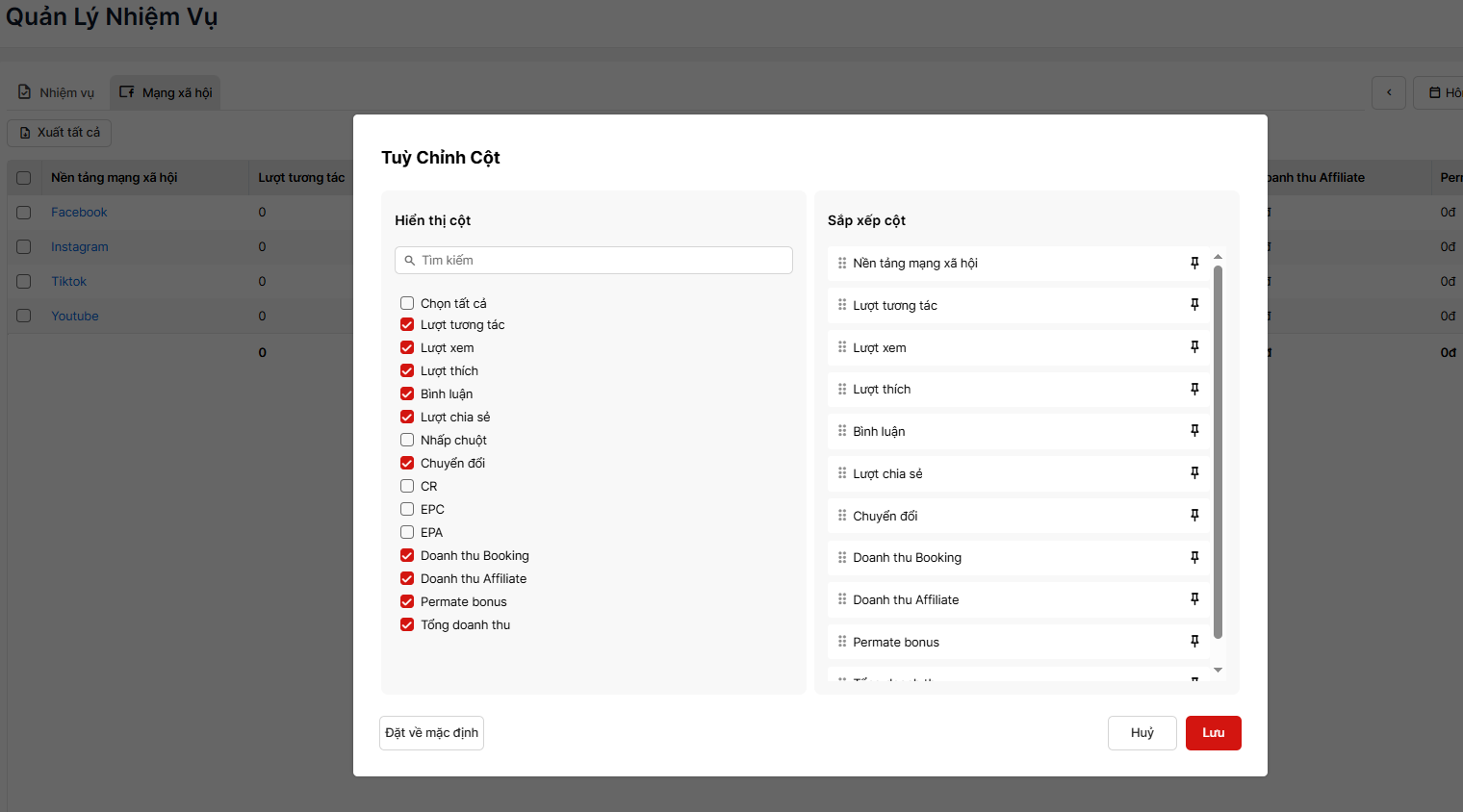Click pin icon for Bình luận row

tap(1194, 431)
